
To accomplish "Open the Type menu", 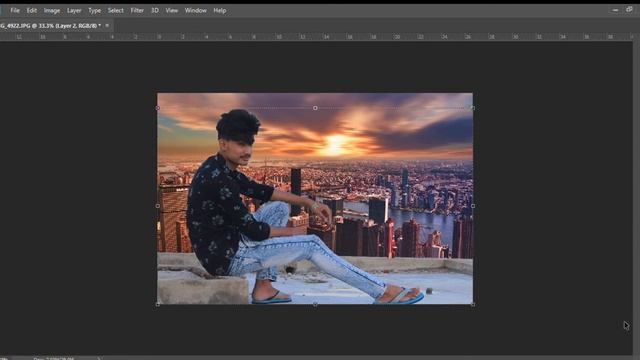I will click(94, 11).
